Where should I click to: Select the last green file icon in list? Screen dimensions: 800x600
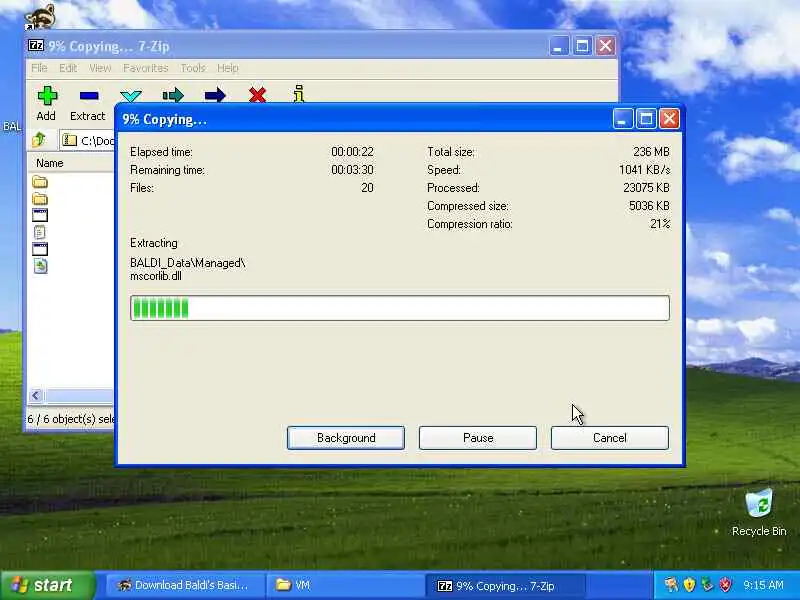pos(40,266)
